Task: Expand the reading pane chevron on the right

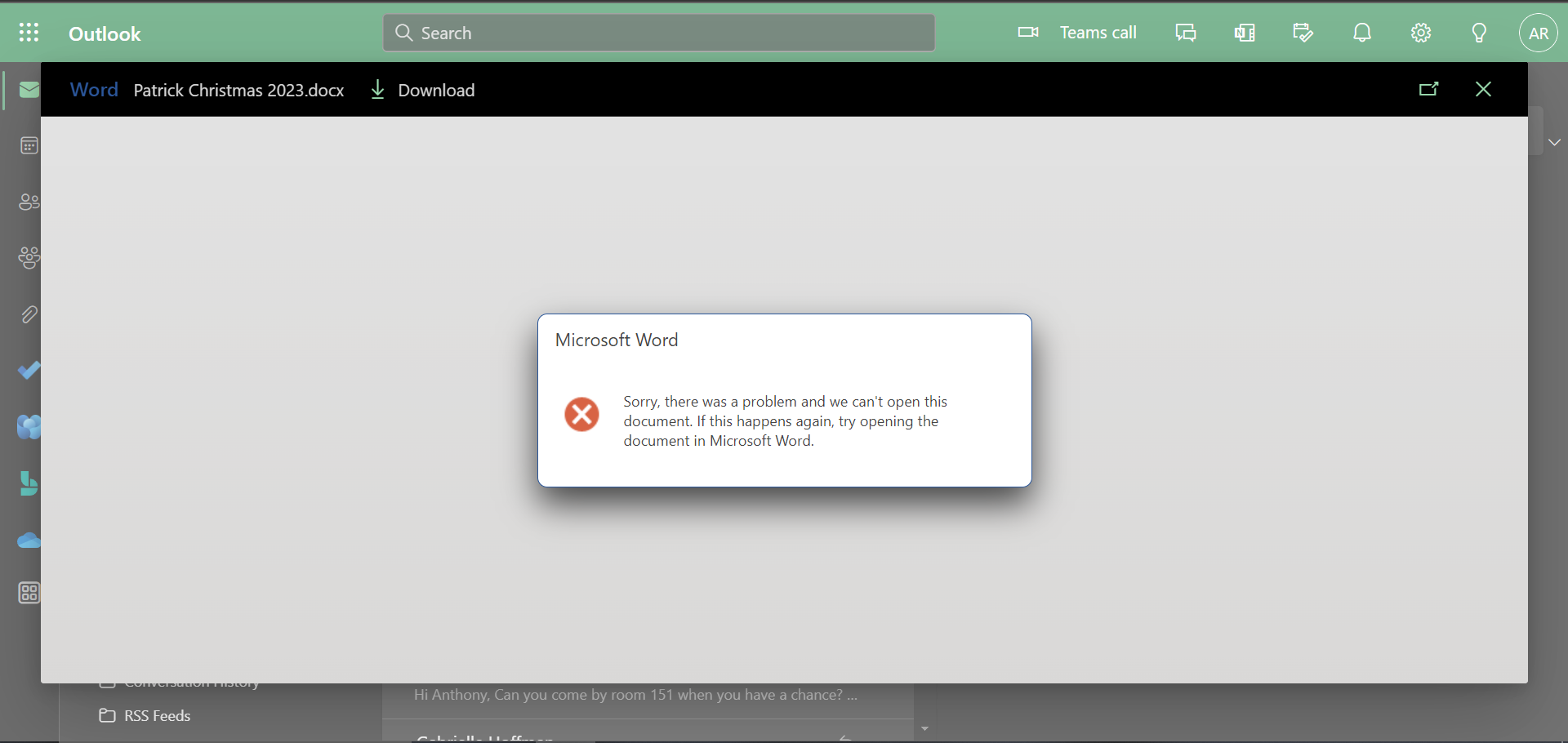Action: [1554, 142]
